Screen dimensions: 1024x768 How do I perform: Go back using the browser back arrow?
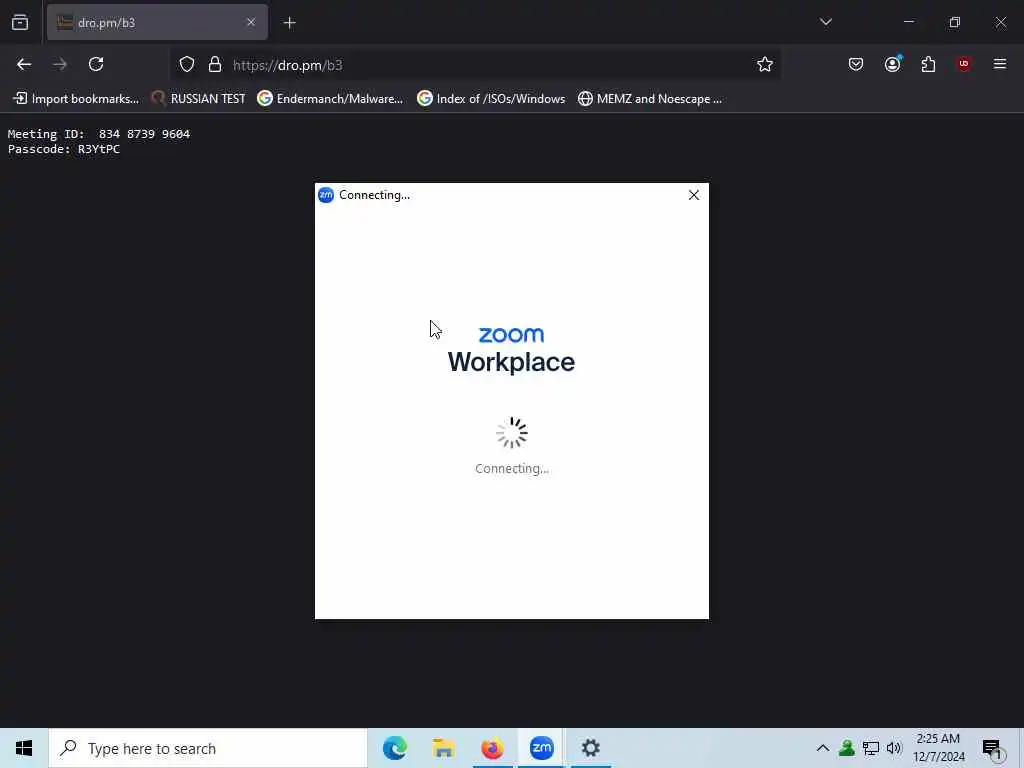coord(24,64)
